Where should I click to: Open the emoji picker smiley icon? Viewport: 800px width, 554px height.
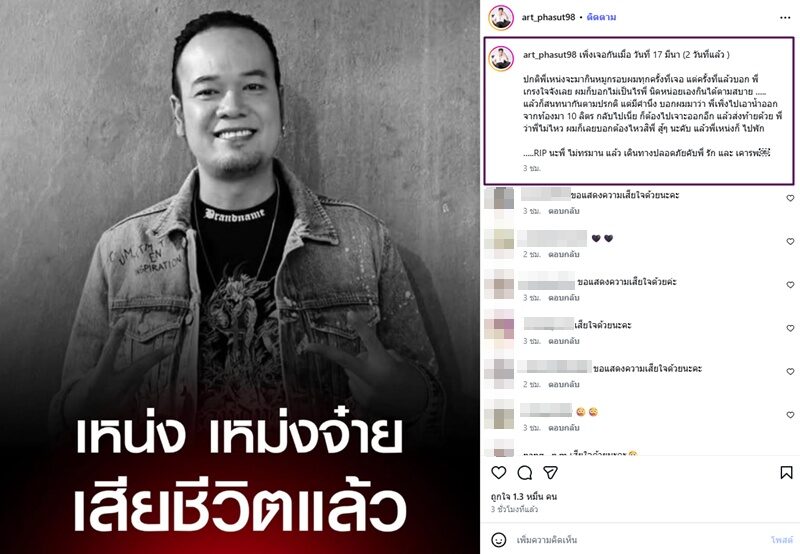point(498,539)
